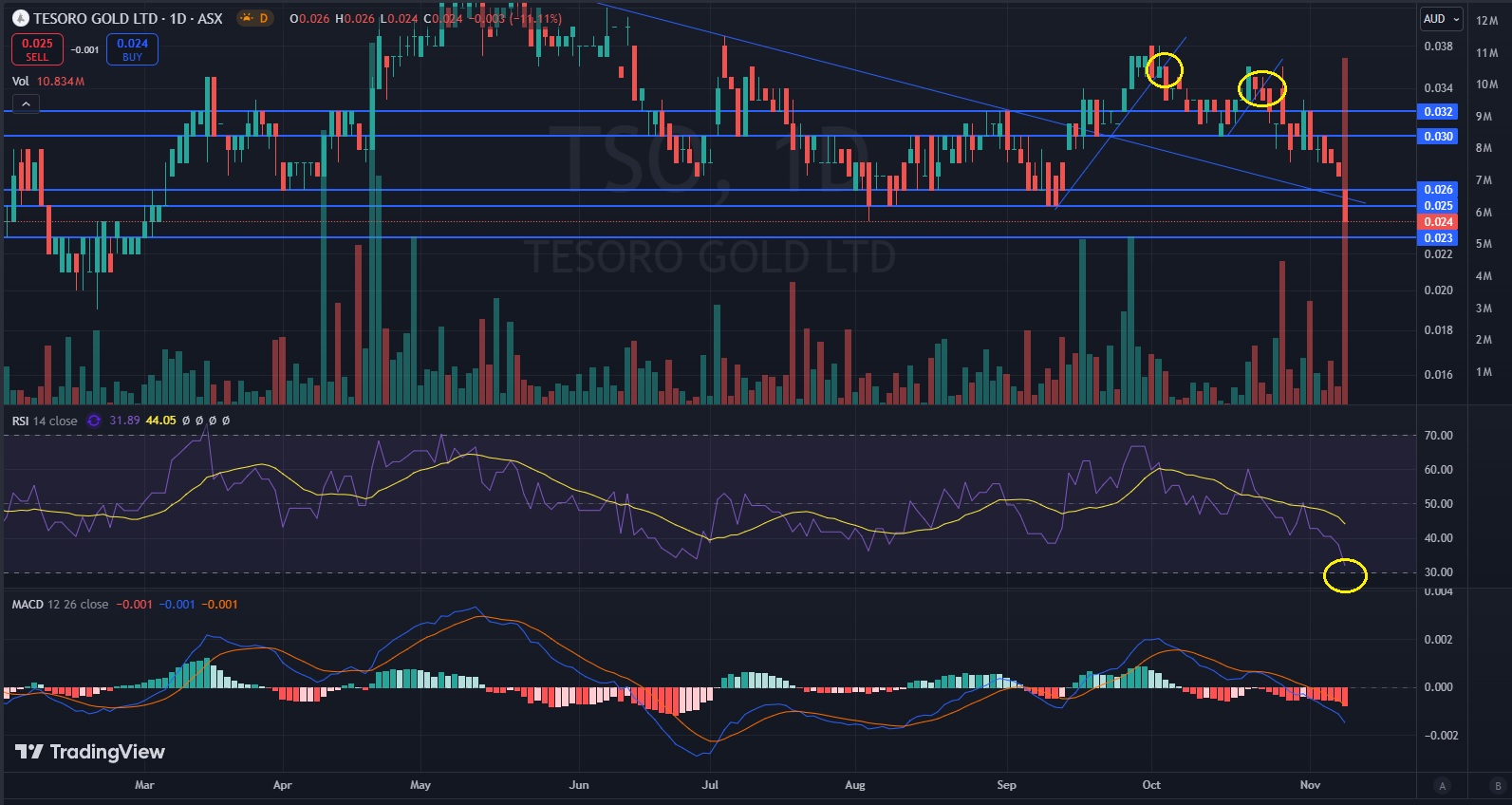Image resolution: width=1512 pixels, height=805 pixels.
Task: Select the low price L0.024 in legend
Action: click(x=398, y=18)
